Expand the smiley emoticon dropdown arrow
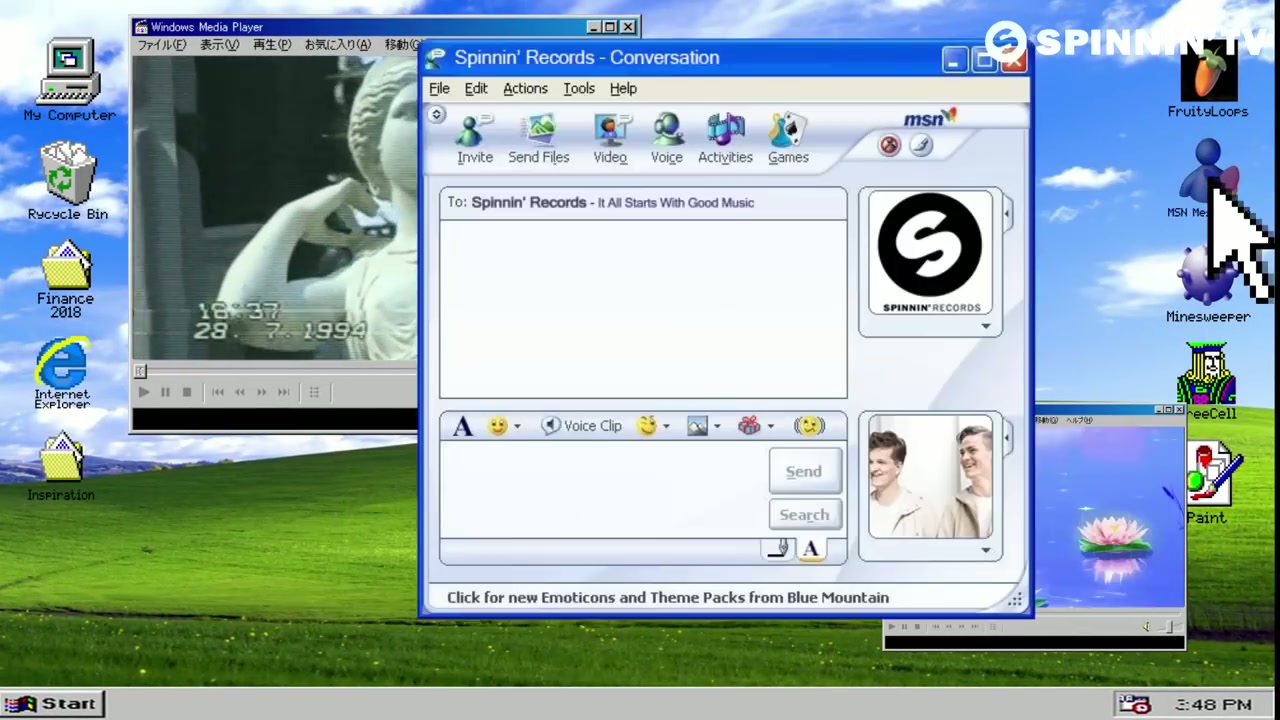 tap(517, 427)
